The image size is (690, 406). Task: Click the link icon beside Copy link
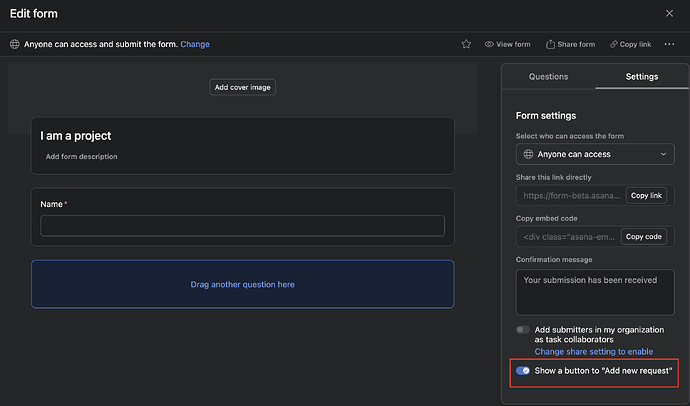(611, 44)
